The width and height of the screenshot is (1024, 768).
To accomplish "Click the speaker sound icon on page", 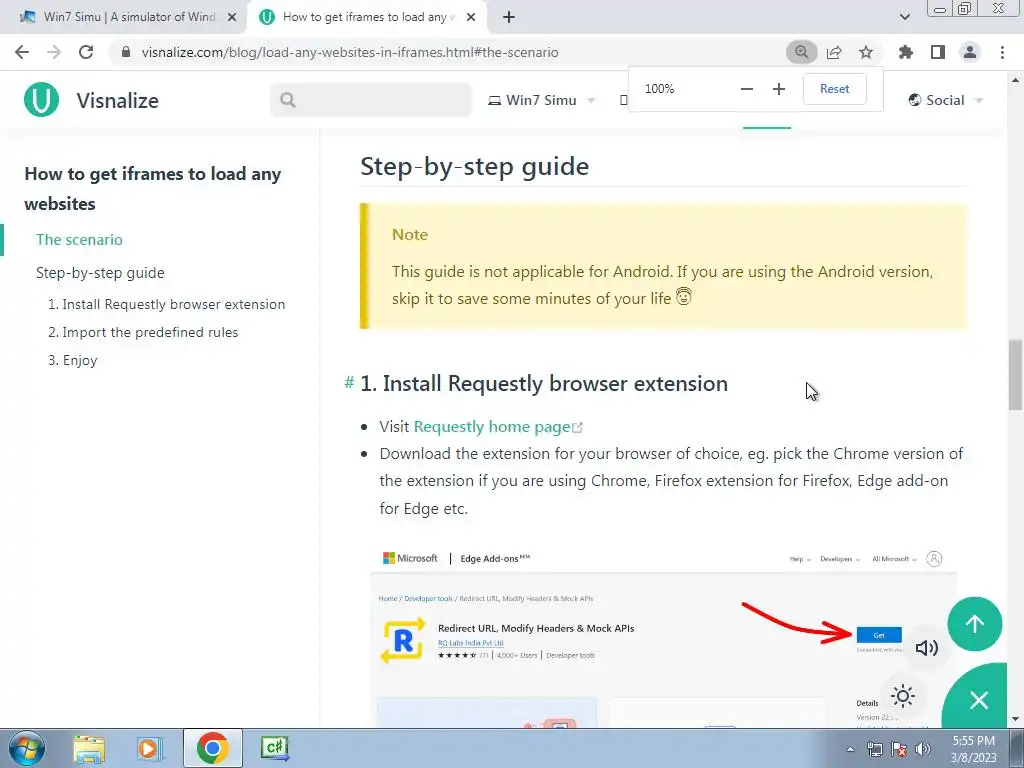I will click(926, 647).
